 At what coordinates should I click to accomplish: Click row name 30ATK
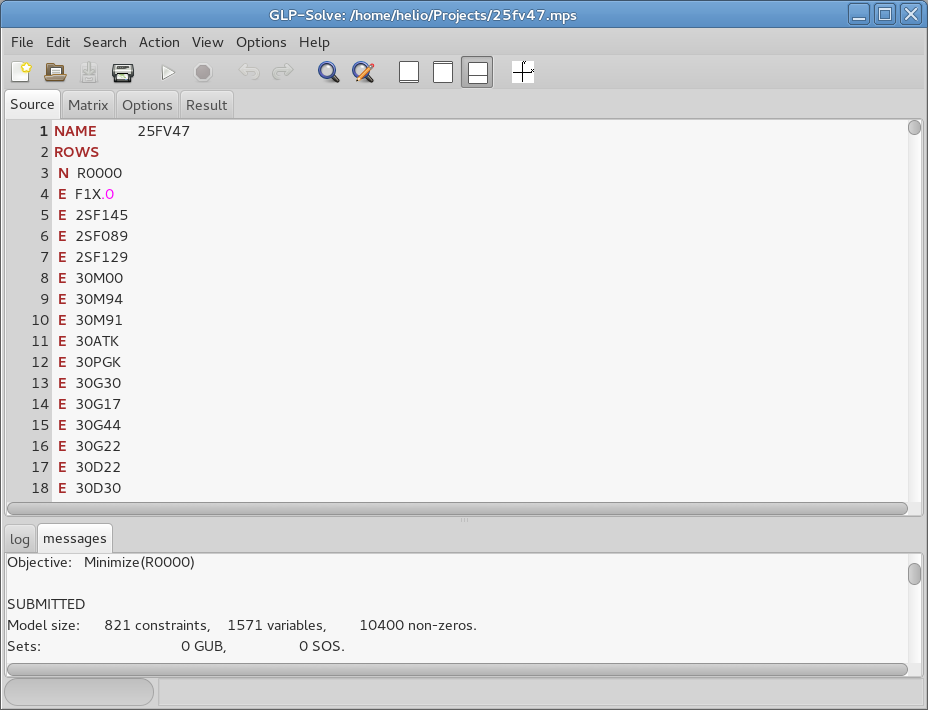pos(97,341)
